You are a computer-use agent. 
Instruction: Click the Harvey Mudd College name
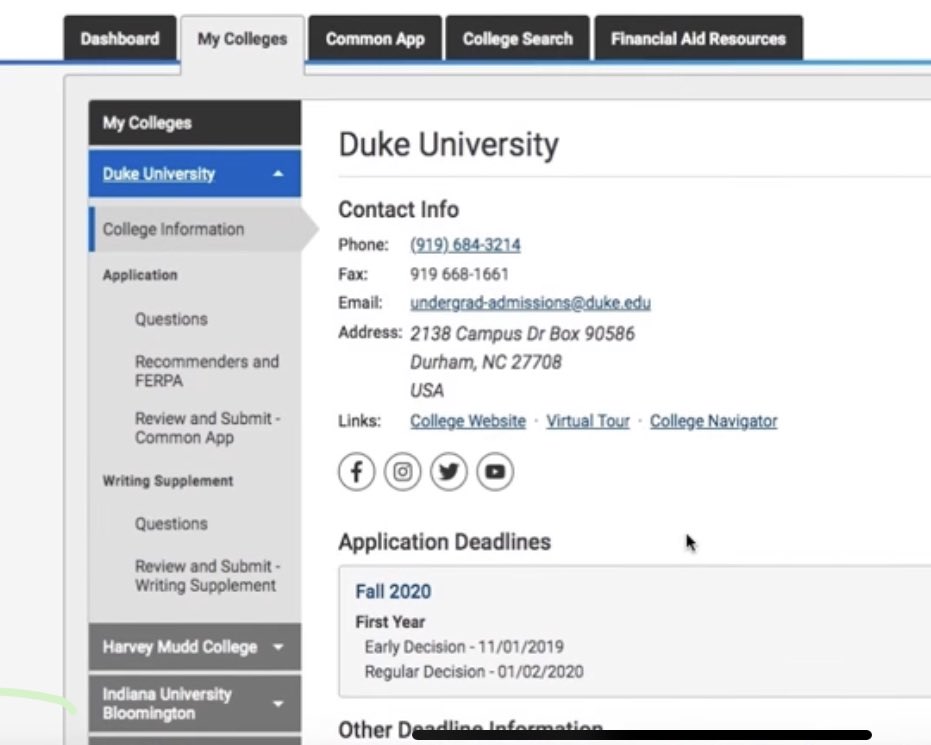click(x=180, y=647)
